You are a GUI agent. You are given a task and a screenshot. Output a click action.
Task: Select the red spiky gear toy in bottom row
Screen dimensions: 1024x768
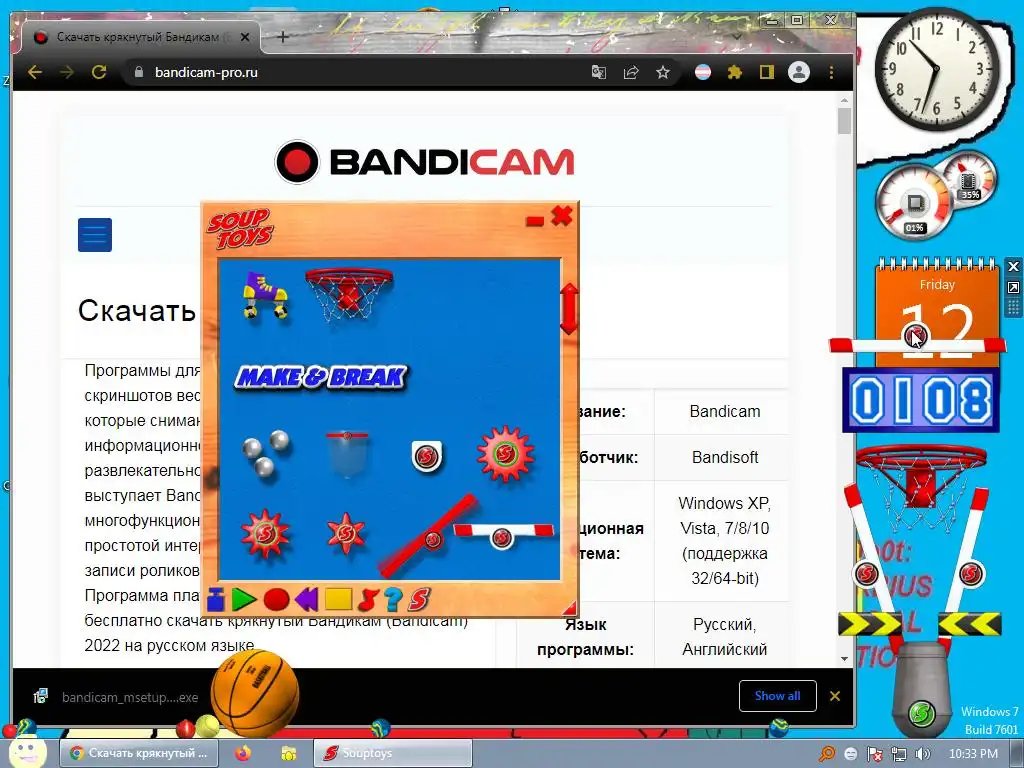(x=264, y=534)
